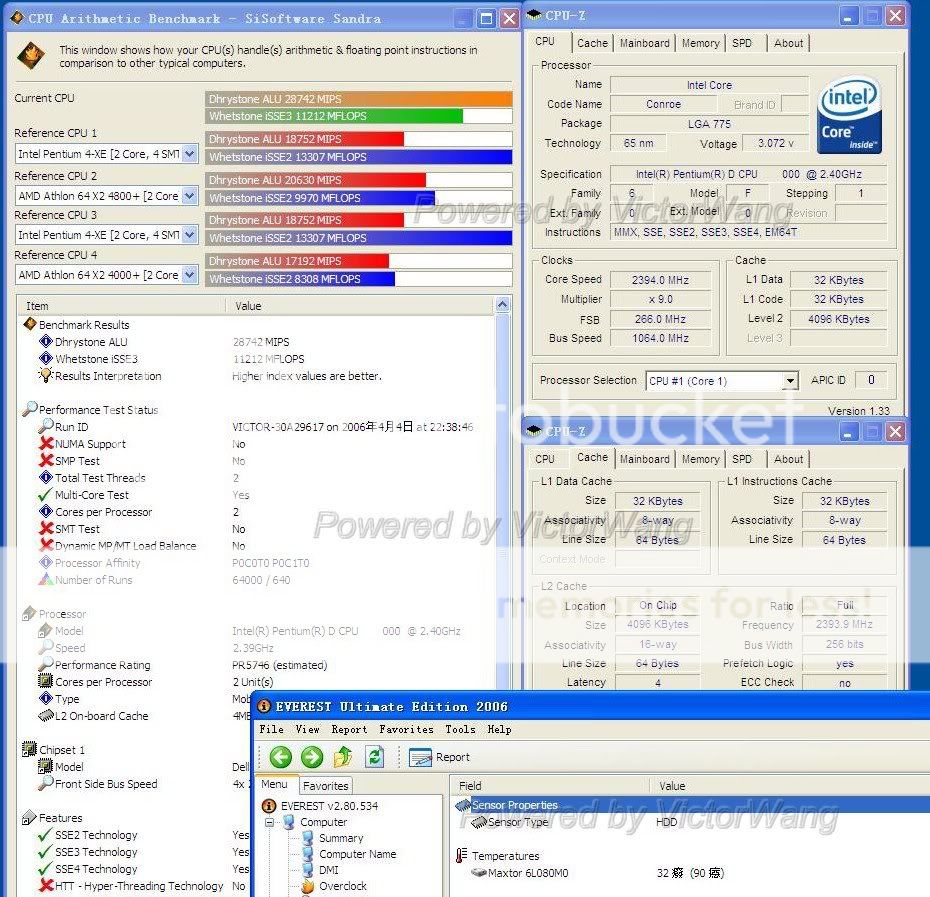Image resolution: width=930 pixels, height=897 pixels.
Task: Open the Favorites menu in EVEREST
Action: 406,729
